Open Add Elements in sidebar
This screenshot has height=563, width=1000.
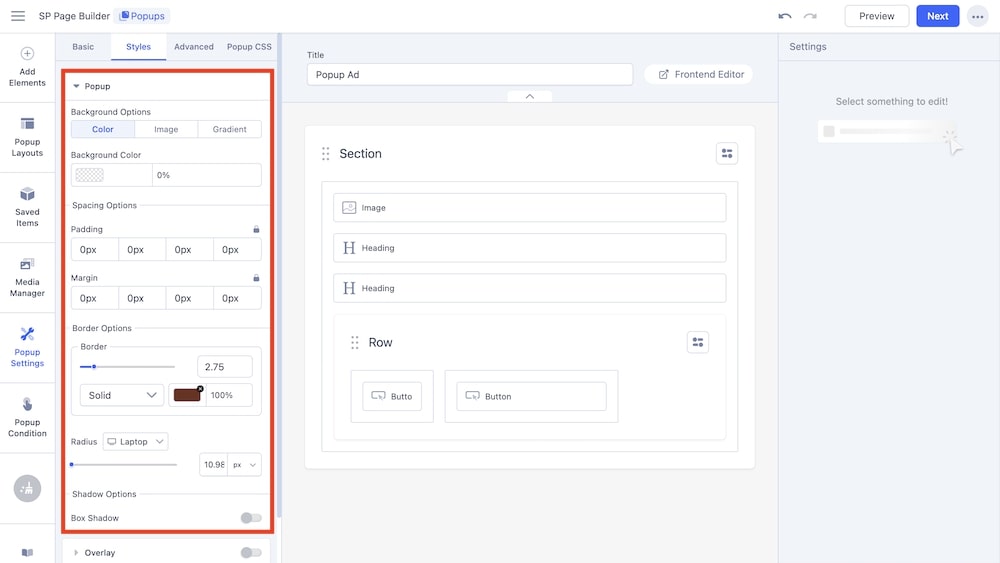tap(27, 66)
